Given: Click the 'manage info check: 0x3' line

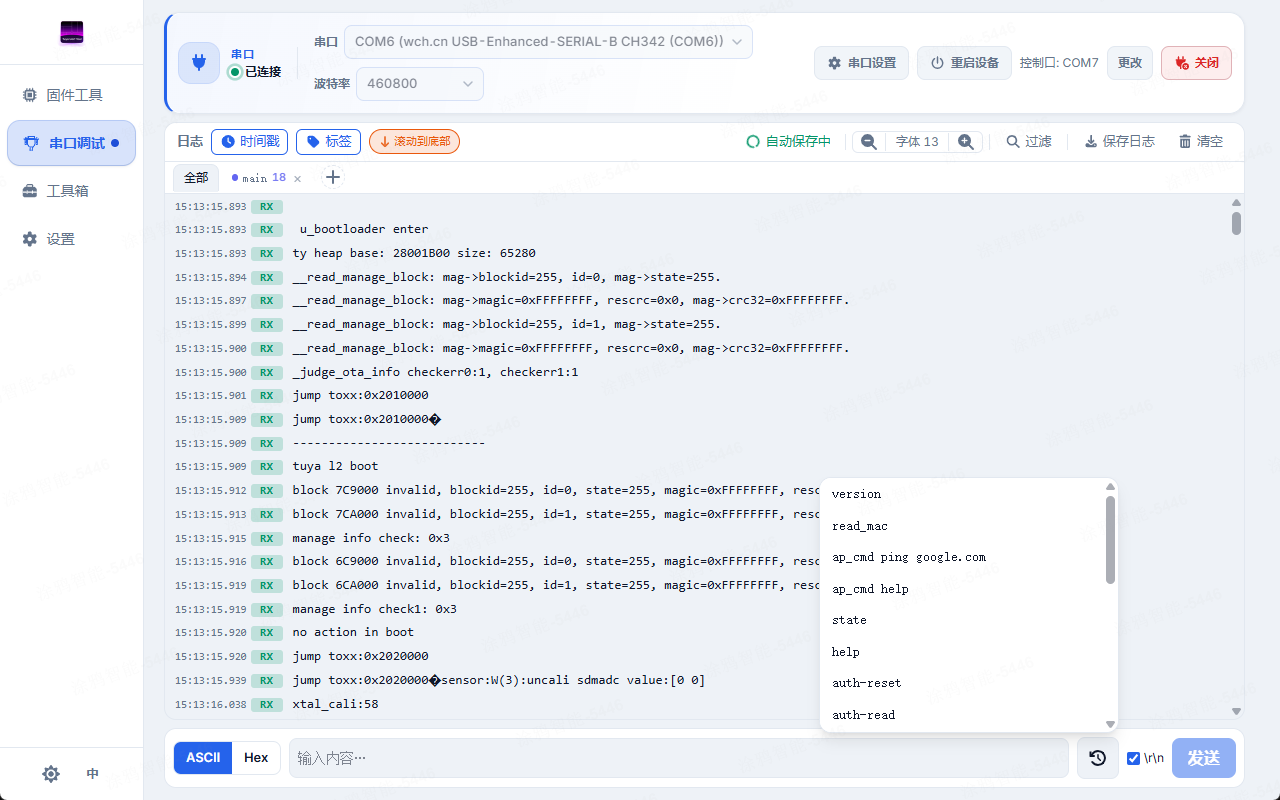Looking at the screenshot, I should [371, 538].
